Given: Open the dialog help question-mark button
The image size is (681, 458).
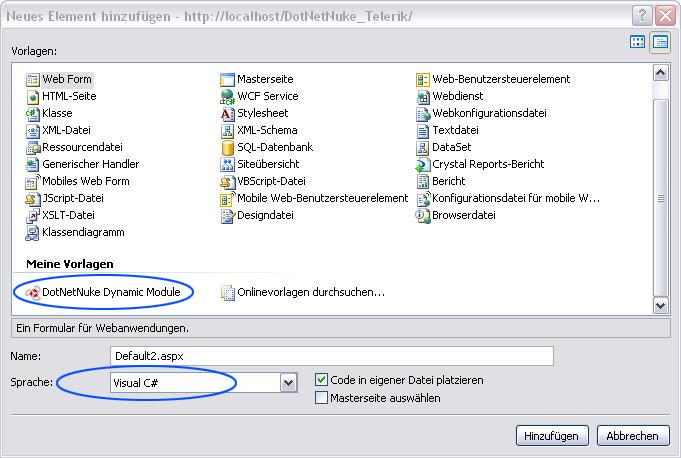Looking at the screenshot, I should point(642,14).
